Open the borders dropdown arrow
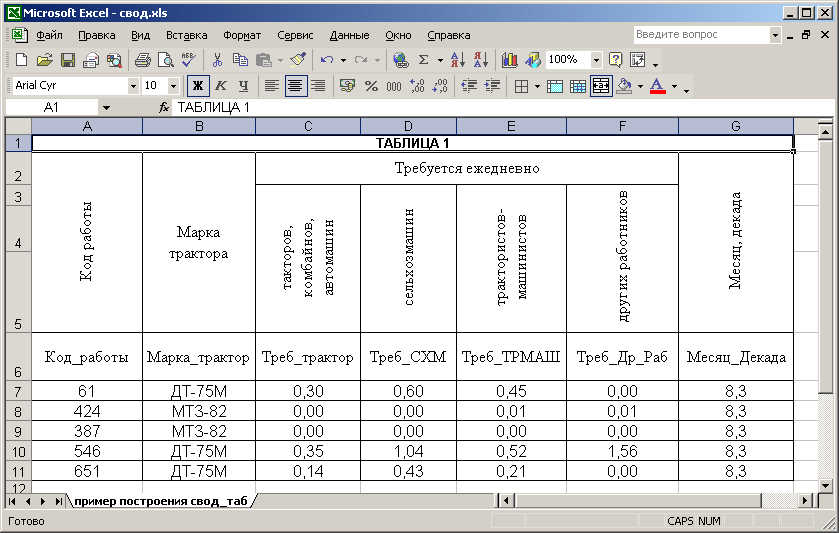 click(537, 86)
